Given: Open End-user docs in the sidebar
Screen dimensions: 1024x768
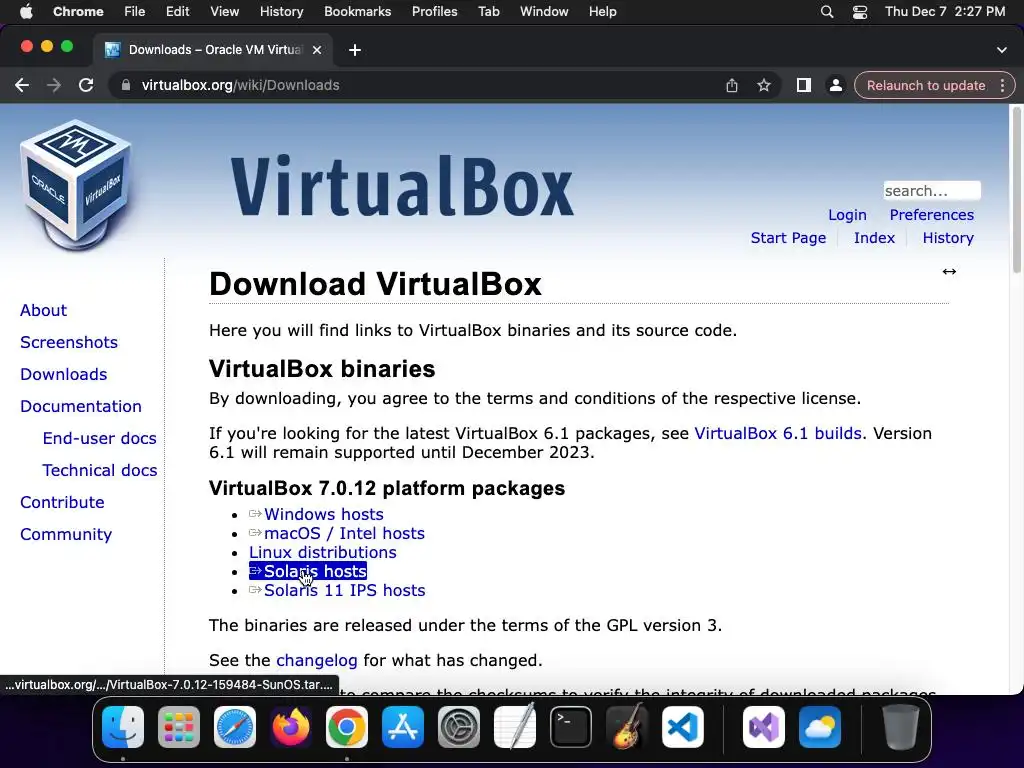Looking at the screenshot, I should pos(99,438).
